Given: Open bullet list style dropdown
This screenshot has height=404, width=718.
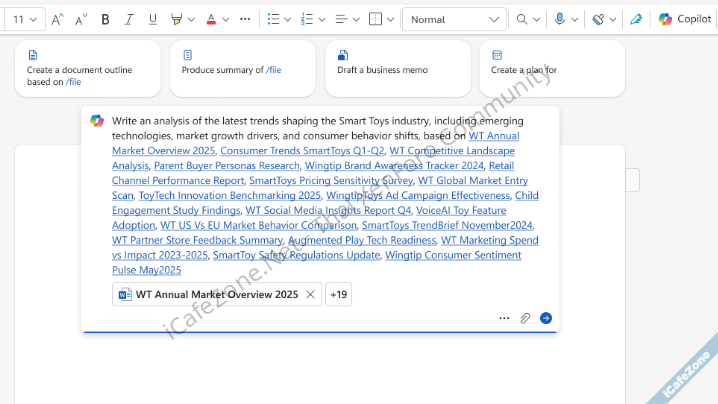Looking at the screenshot, I should [288, 19].
